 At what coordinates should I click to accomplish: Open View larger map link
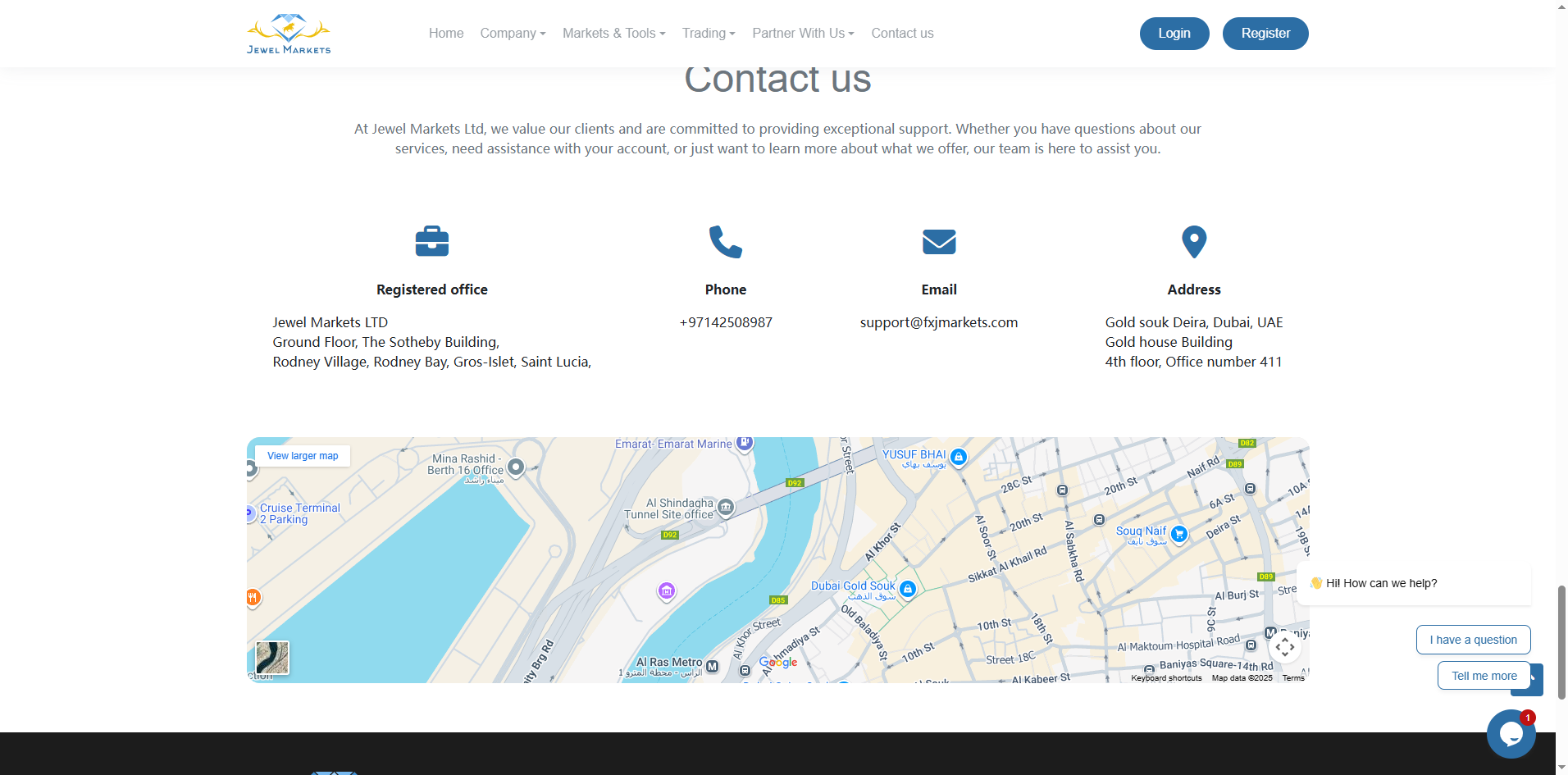point(303,456)
